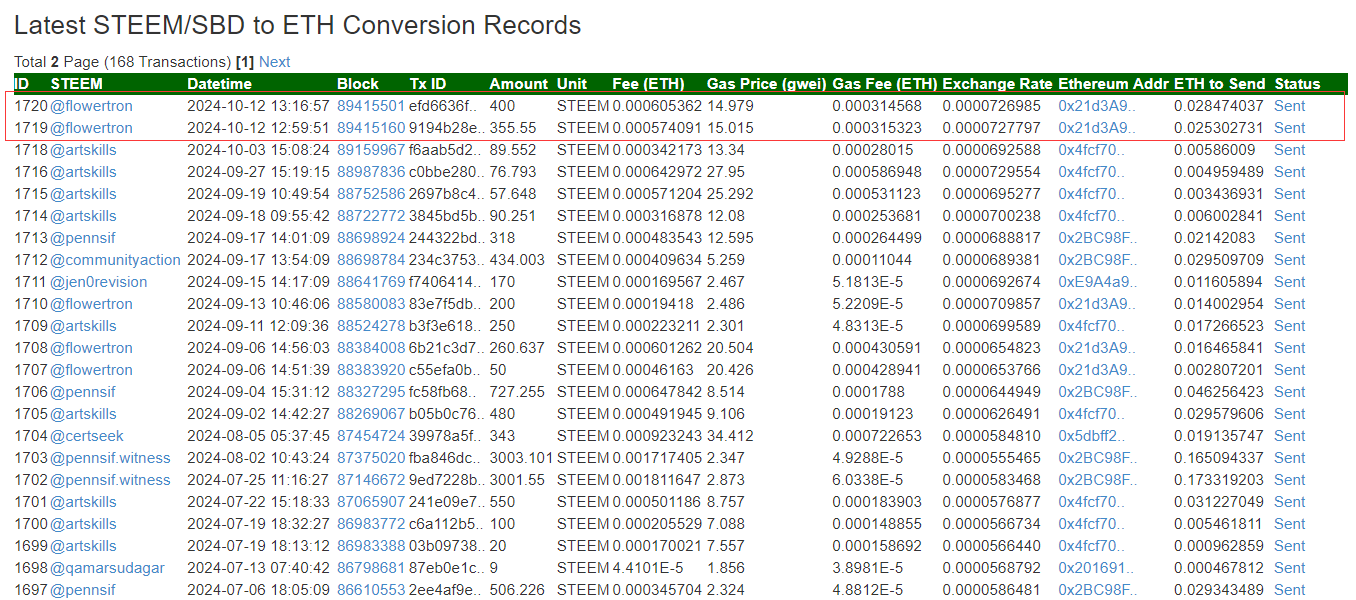Open @flowertron profile in row 1720
1356x600 pixels.
(91, 106)
